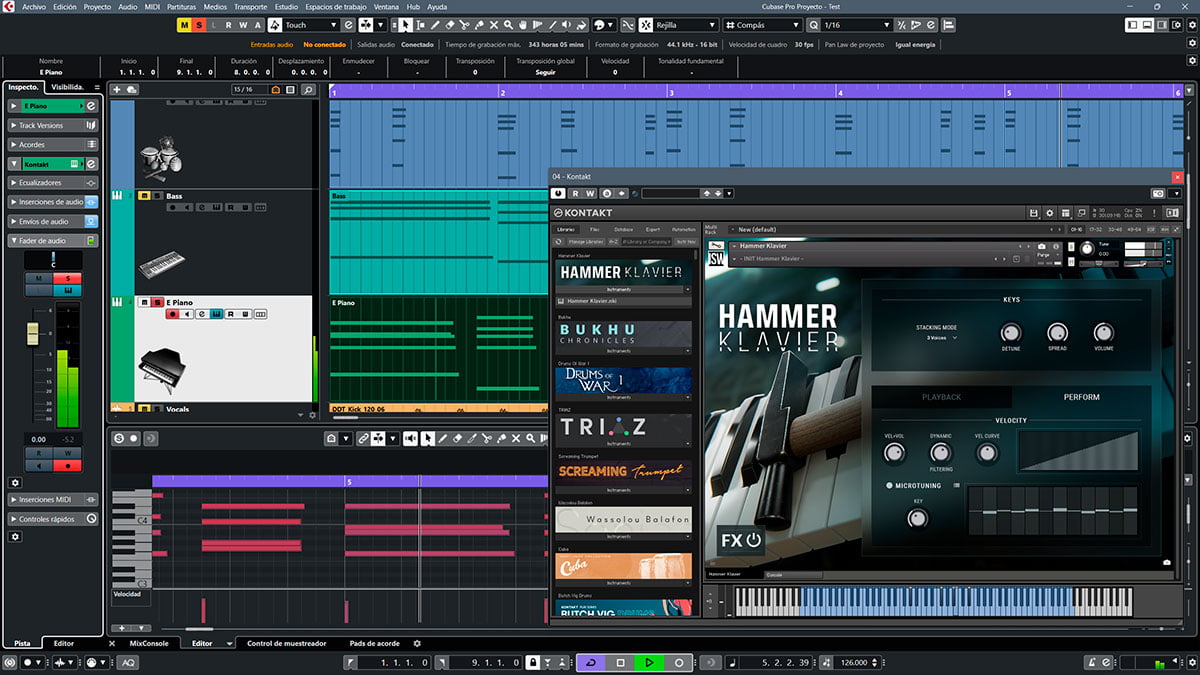The width and height of the screenshot is (1200, 675).
Task: Open track search magnifier in track list
Action: (309, 90)
